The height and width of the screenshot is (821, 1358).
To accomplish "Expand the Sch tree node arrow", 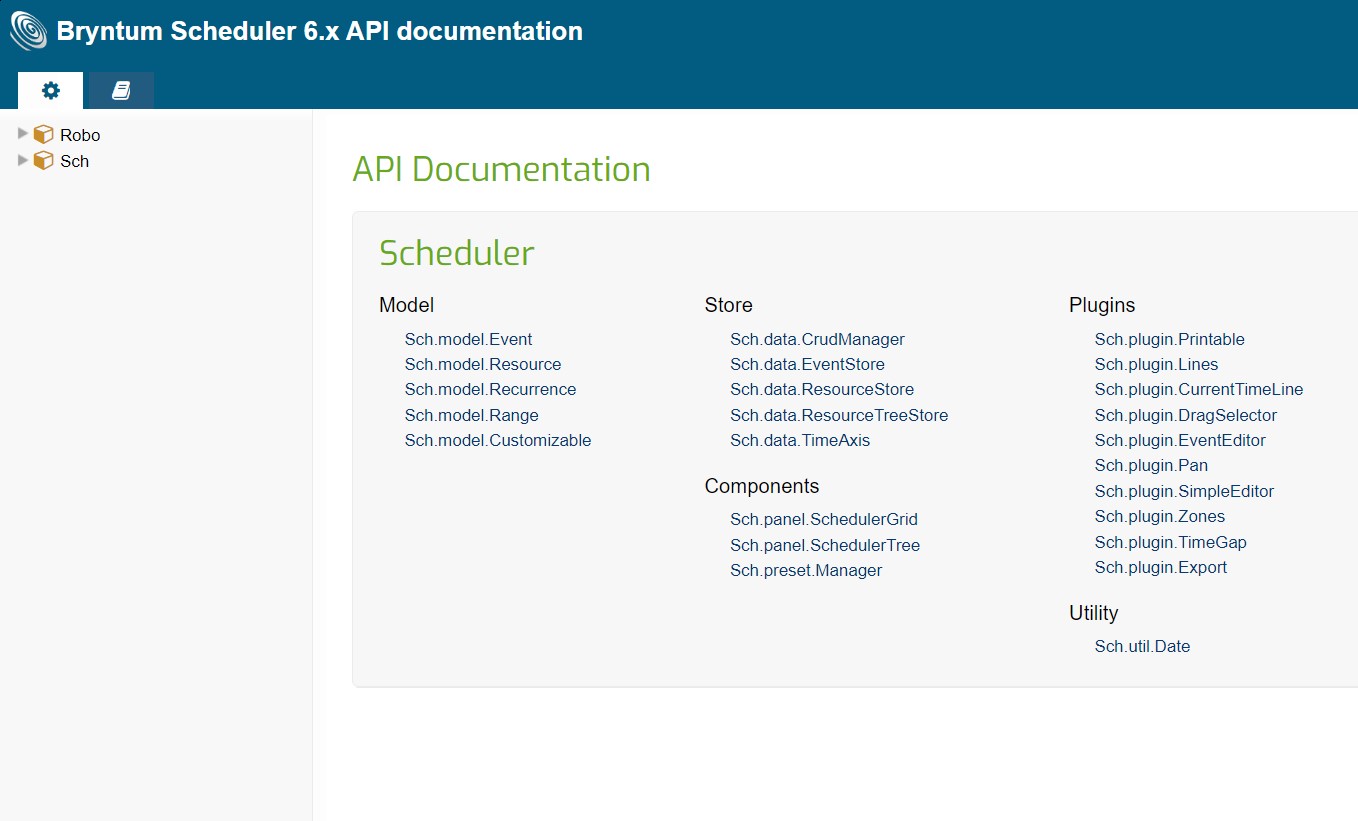I will point(23,159).
